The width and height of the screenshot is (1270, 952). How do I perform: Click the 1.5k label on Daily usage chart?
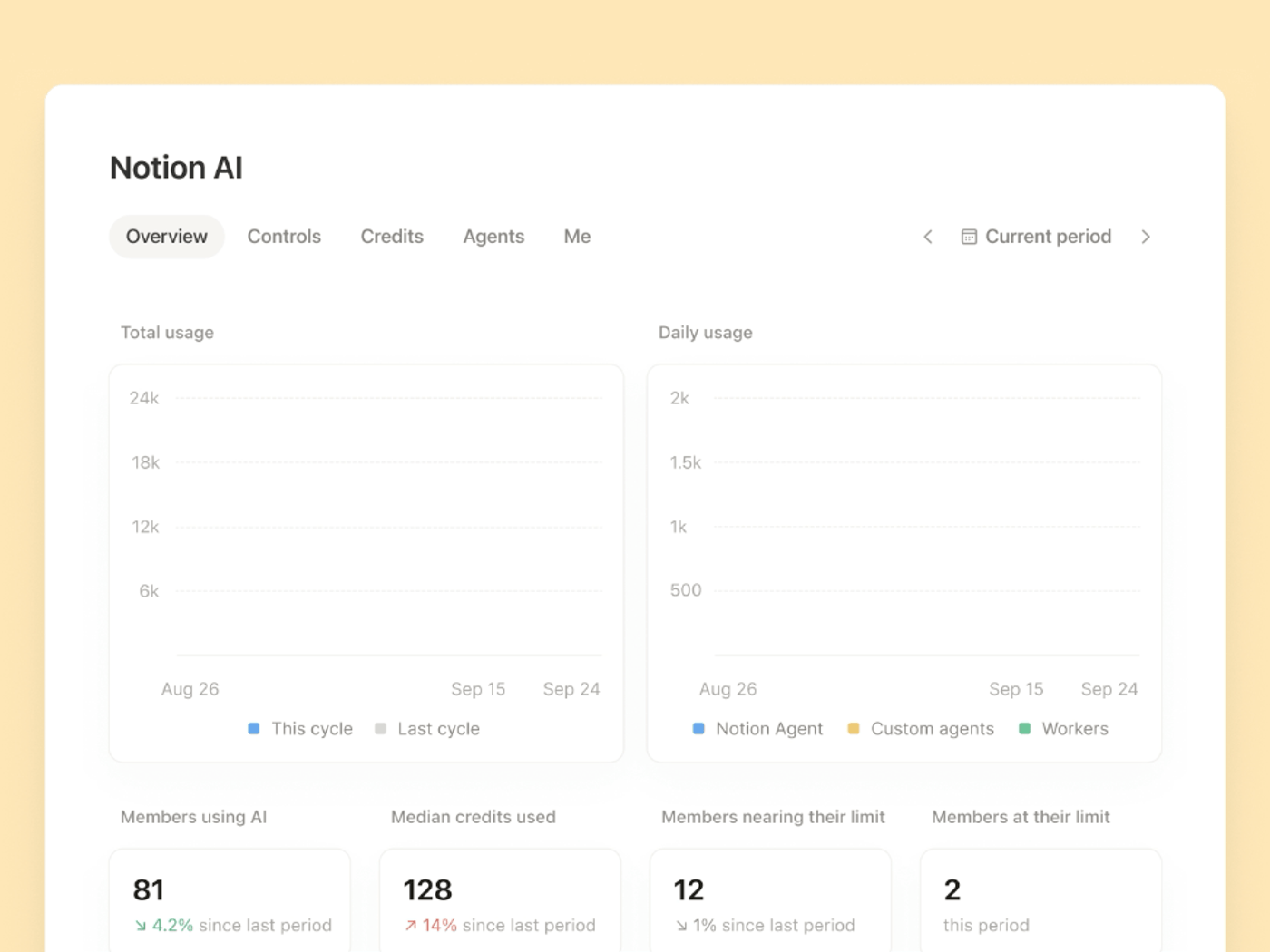(x=686, y=462)
